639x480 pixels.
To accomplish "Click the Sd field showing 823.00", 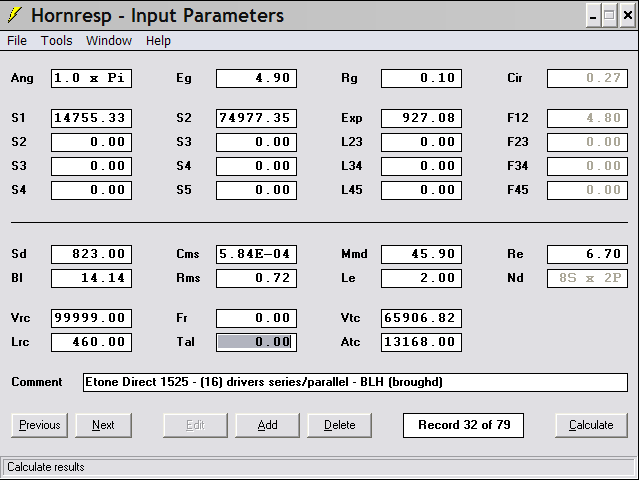I will coord(91,254).
